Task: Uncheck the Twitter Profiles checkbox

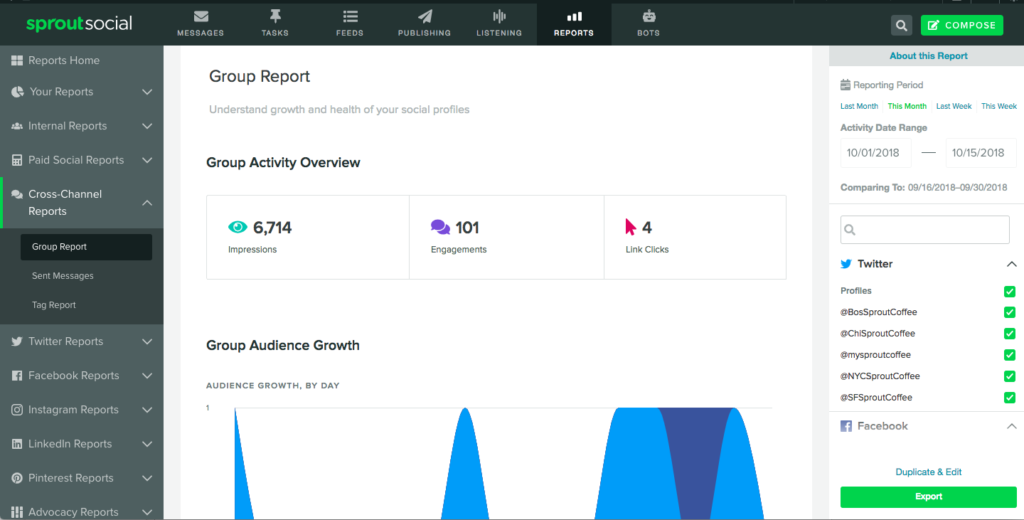Action: coord(1010,291)
